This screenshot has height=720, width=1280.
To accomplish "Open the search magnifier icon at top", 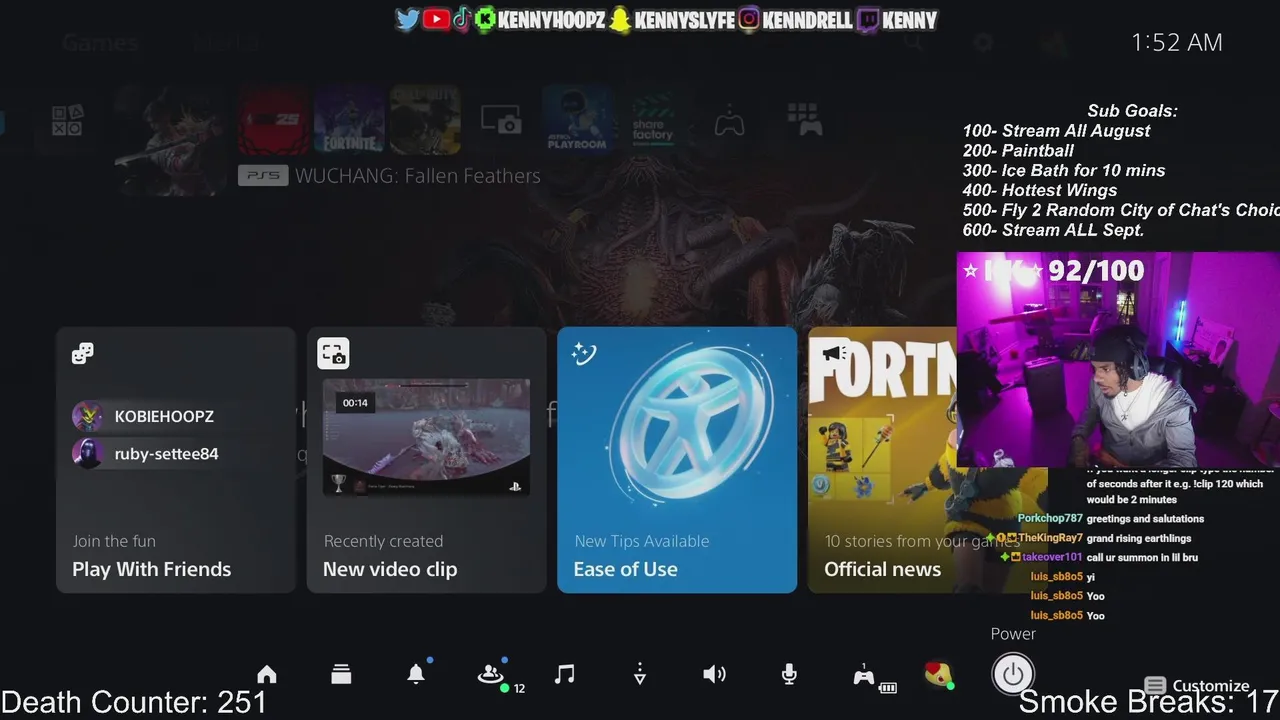I will pyautogui.click(x=914, y=42).
